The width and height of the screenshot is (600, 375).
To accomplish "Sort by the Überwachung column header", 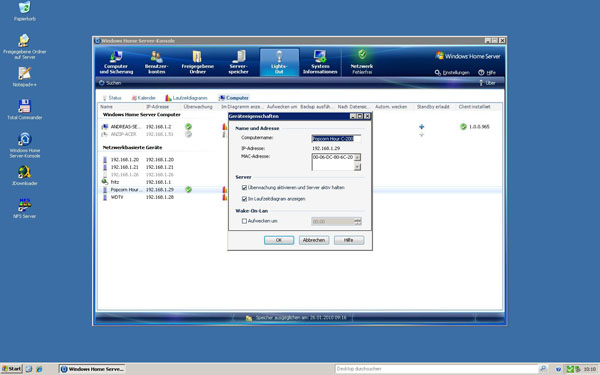I will tap(198, 107).
